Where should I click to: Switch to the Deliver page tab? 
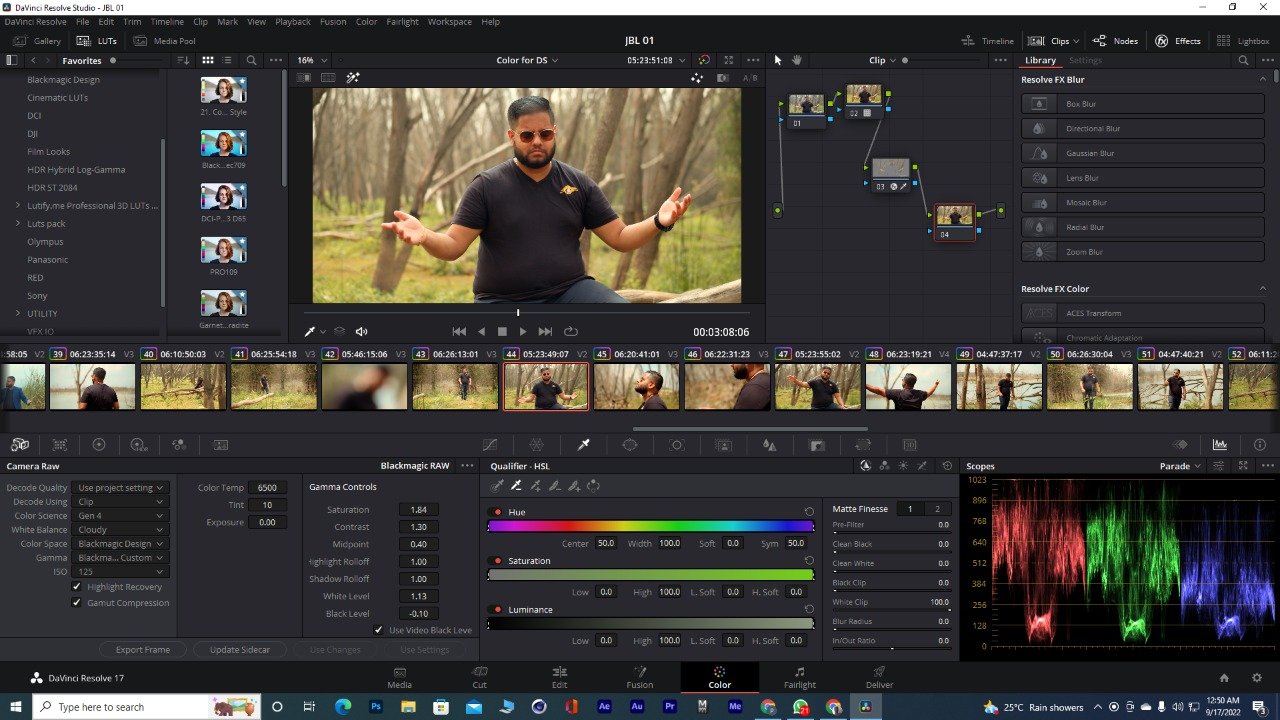pyautogui.click(x=879, y=677)
